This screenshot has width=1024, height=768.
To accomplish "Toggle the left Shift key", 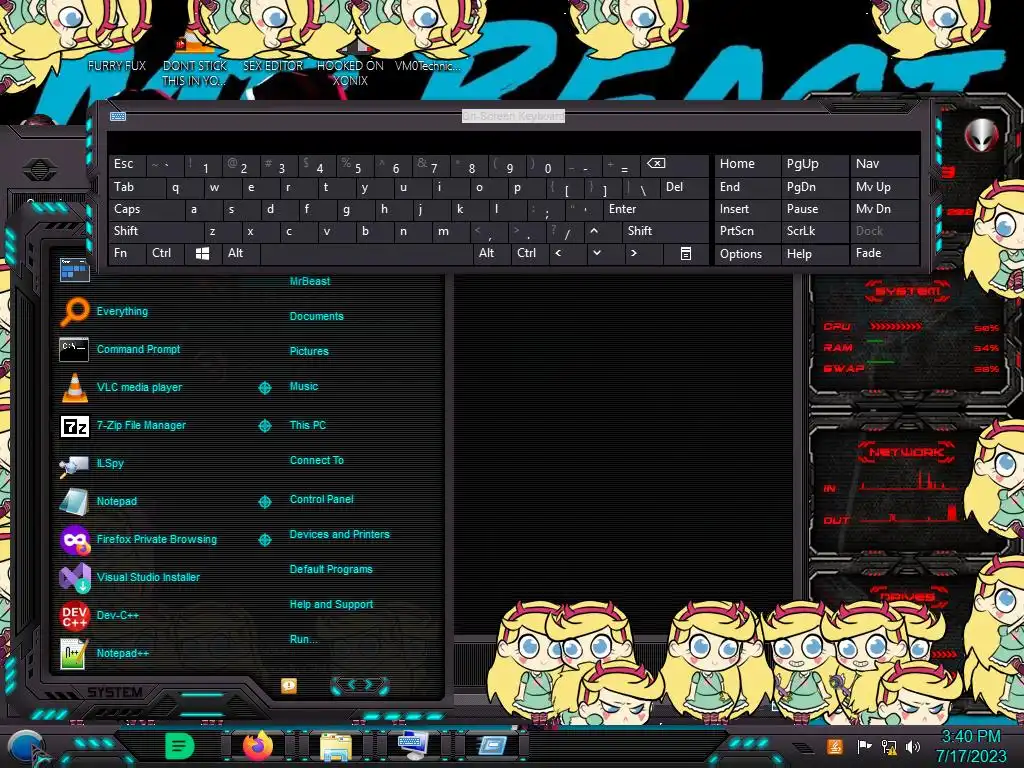I will click(x=156, y=231).
